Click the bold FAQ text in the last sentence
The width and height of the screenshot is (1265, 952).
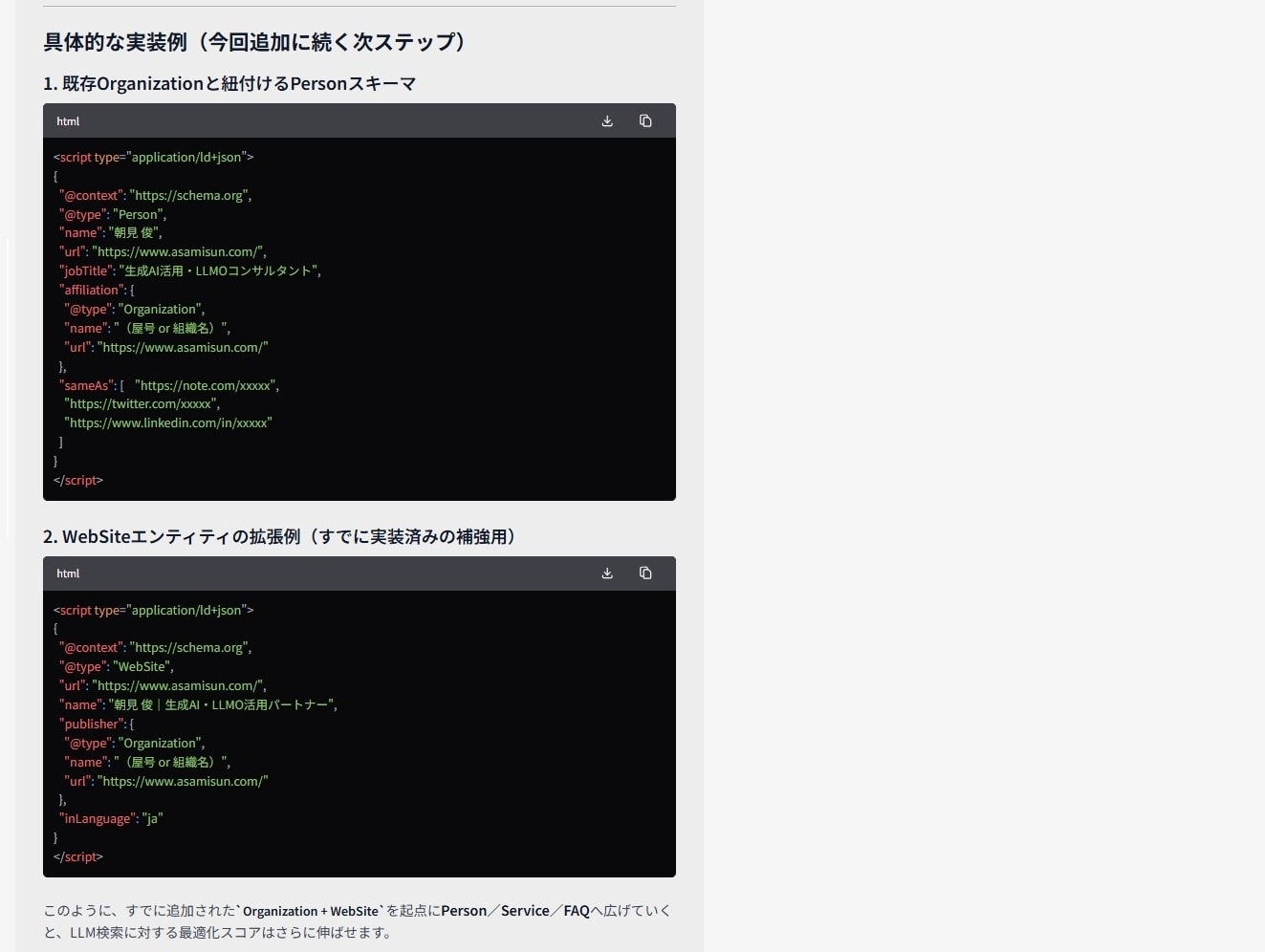point(576,910)
